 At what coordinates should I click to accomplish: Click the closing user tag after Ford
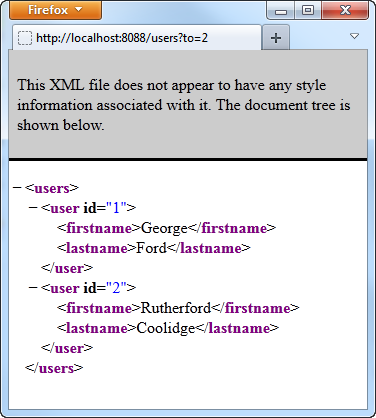pyautogui.click(x=67, y=268)
